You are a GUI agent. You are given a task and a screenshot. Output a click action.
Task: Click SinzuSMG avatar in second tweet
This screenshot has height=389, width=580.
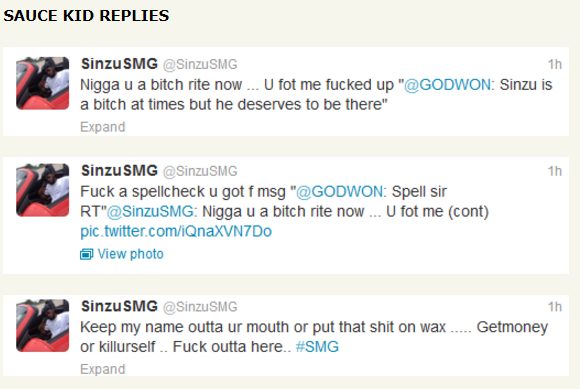click(x=43, y=190)
